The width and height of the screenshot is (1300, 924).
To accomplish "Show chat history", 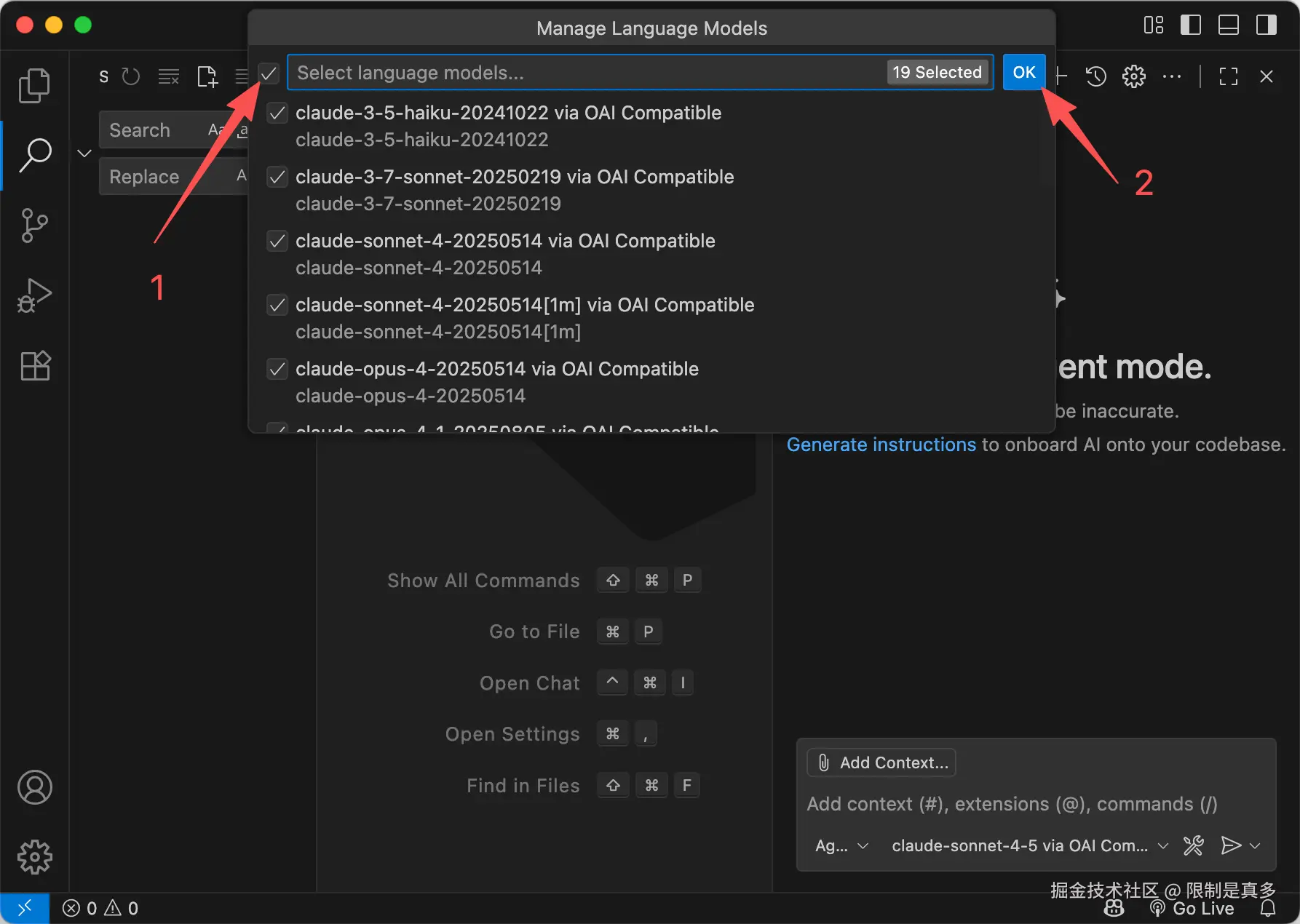I will click(x=1096, y=76).
